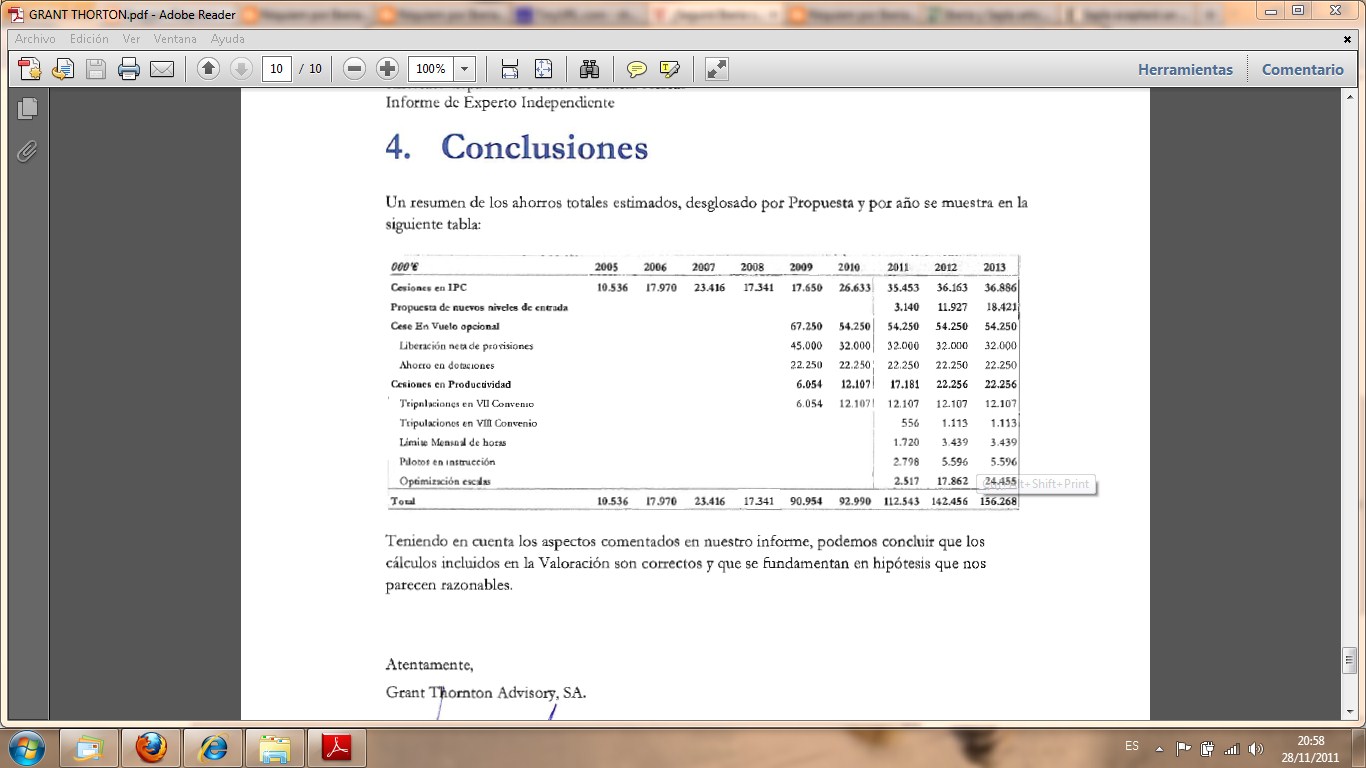Open the Windows Start menu
Viewport: 1366px width, 768px height.
[x=26, y=747]
